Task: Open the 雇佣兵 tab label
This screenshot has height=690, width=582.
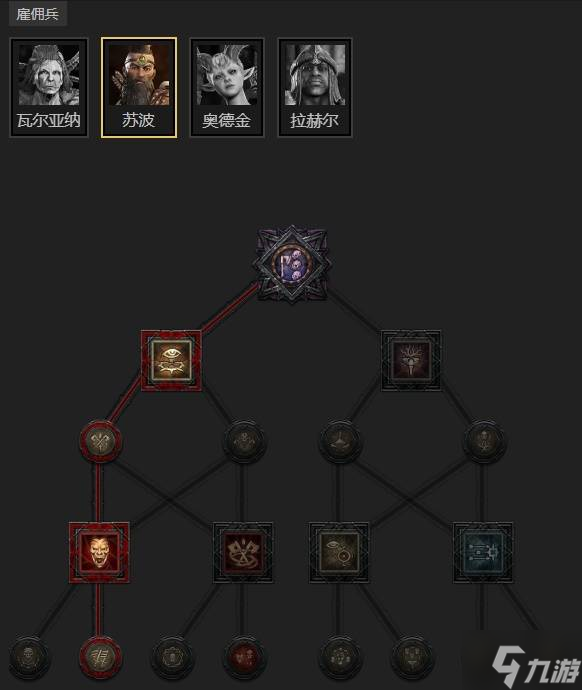Action: 37,14
